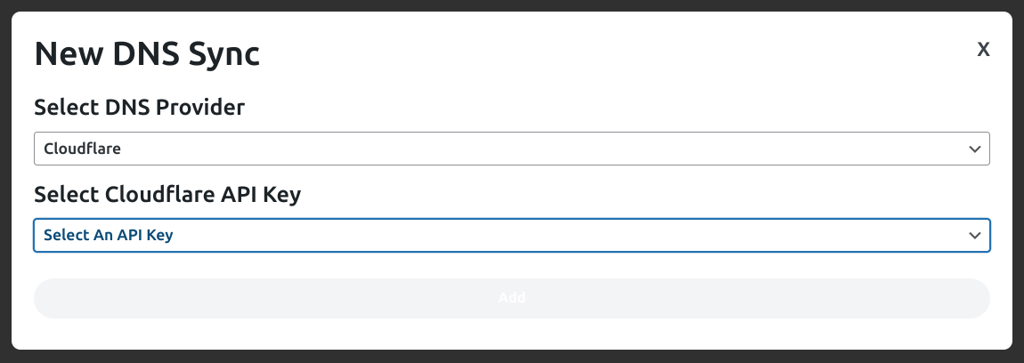Submit the form with the Add button
This screenshot has width=1024, height=363.
pyautogui.click(x=512, y=298)
